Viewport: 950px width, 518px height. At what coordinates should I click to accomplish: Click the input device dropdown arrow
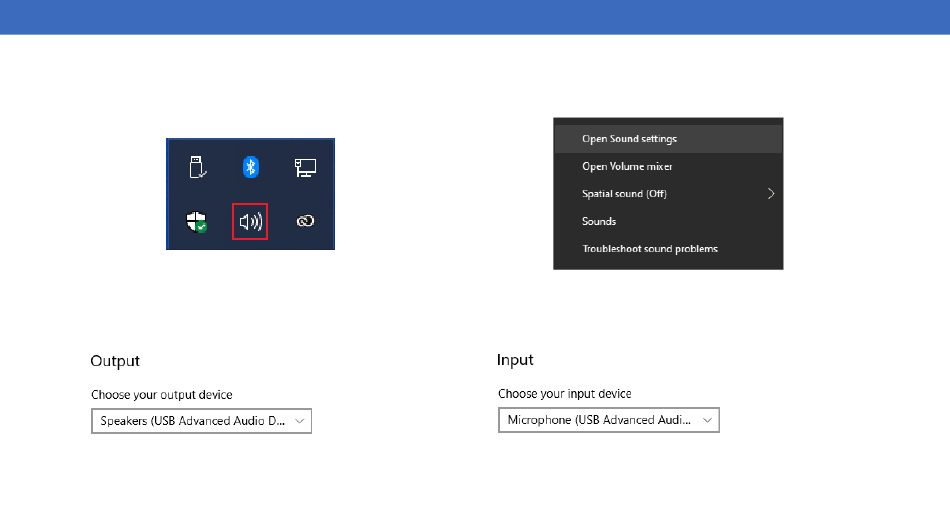coord(707,420)
